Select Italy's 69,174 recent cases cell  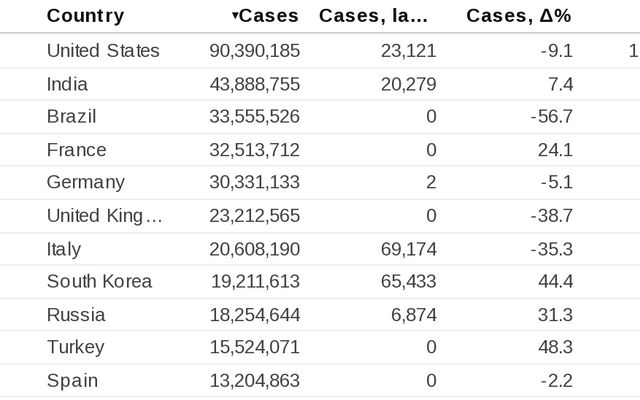click(x=408, y=249)
